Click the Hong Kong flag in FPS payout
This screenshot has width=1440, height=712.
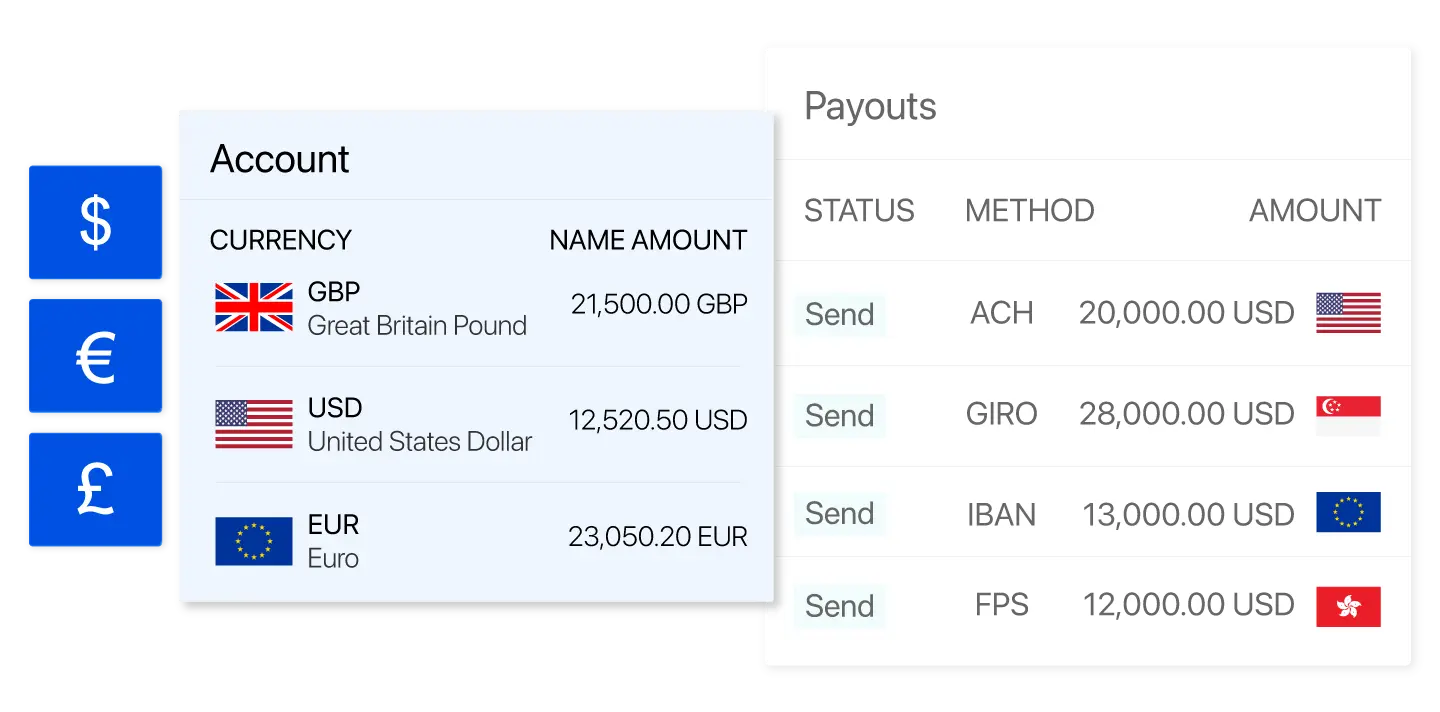tap(1348, 606)
